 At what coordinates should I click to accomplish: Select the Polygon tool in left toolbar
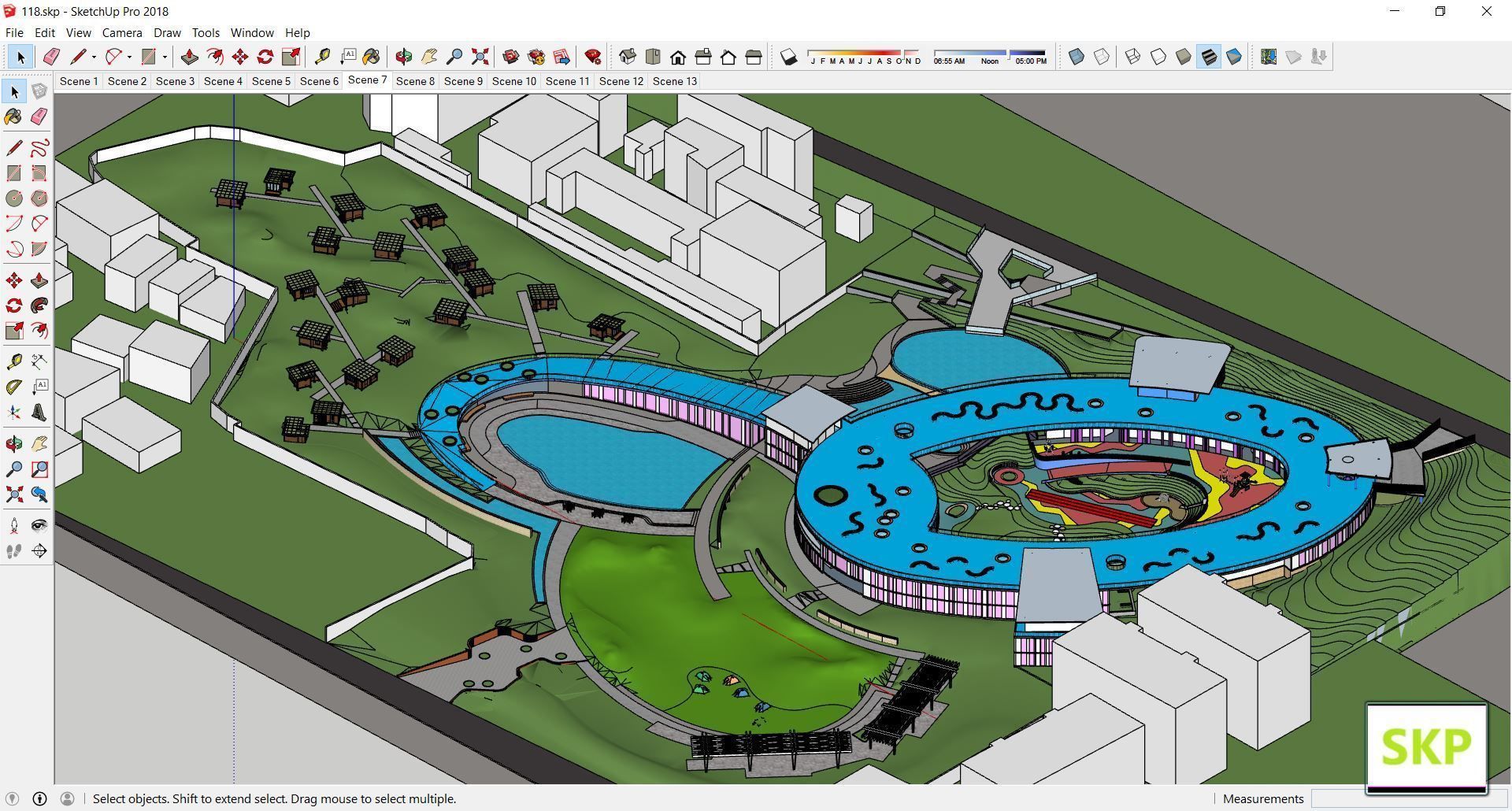tap(39, 198)
